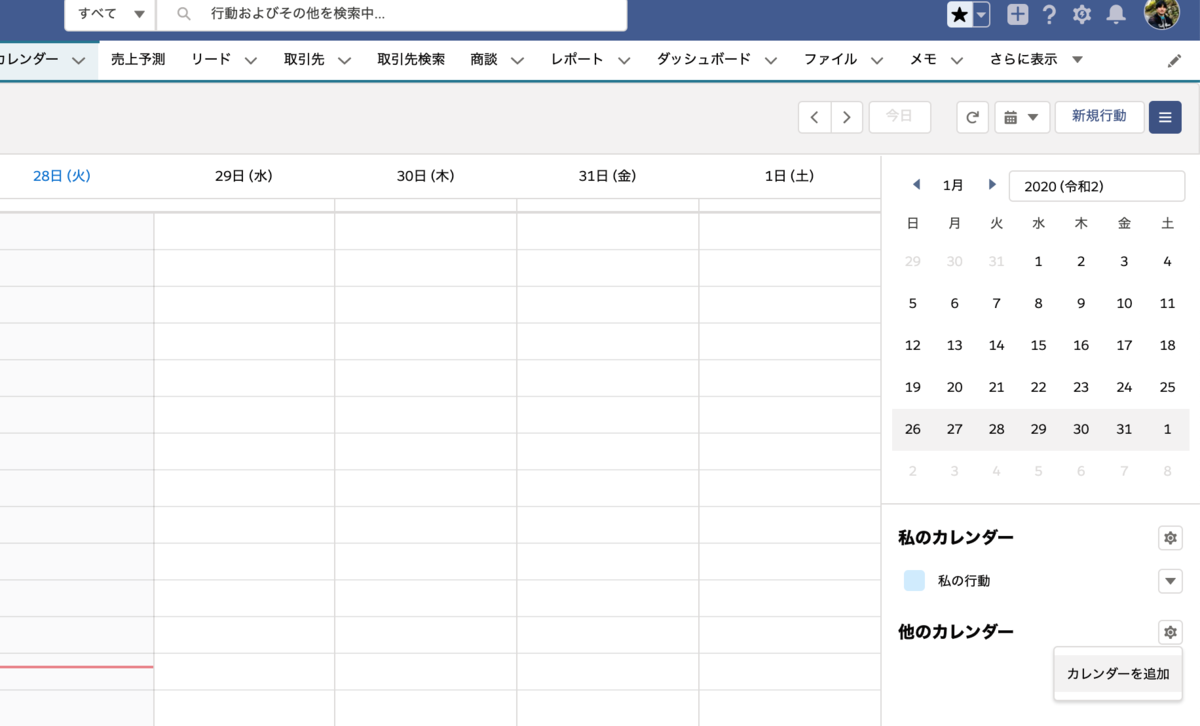Refresh the calendar view
Screen dimensions: 1200x726
pyautogui.click(x=972, y=117)
